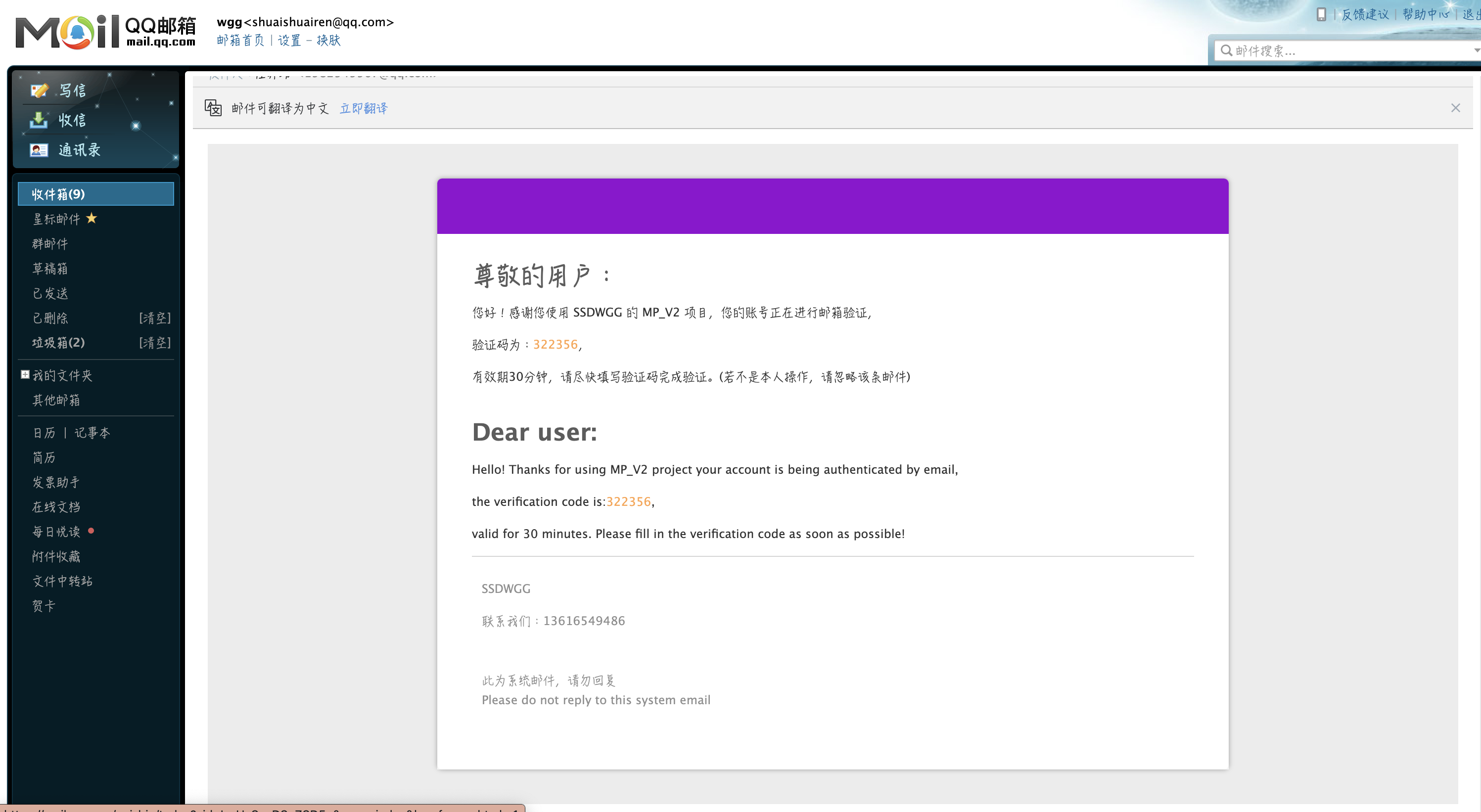Open the 记事本 notepad link

pos(92,433)
